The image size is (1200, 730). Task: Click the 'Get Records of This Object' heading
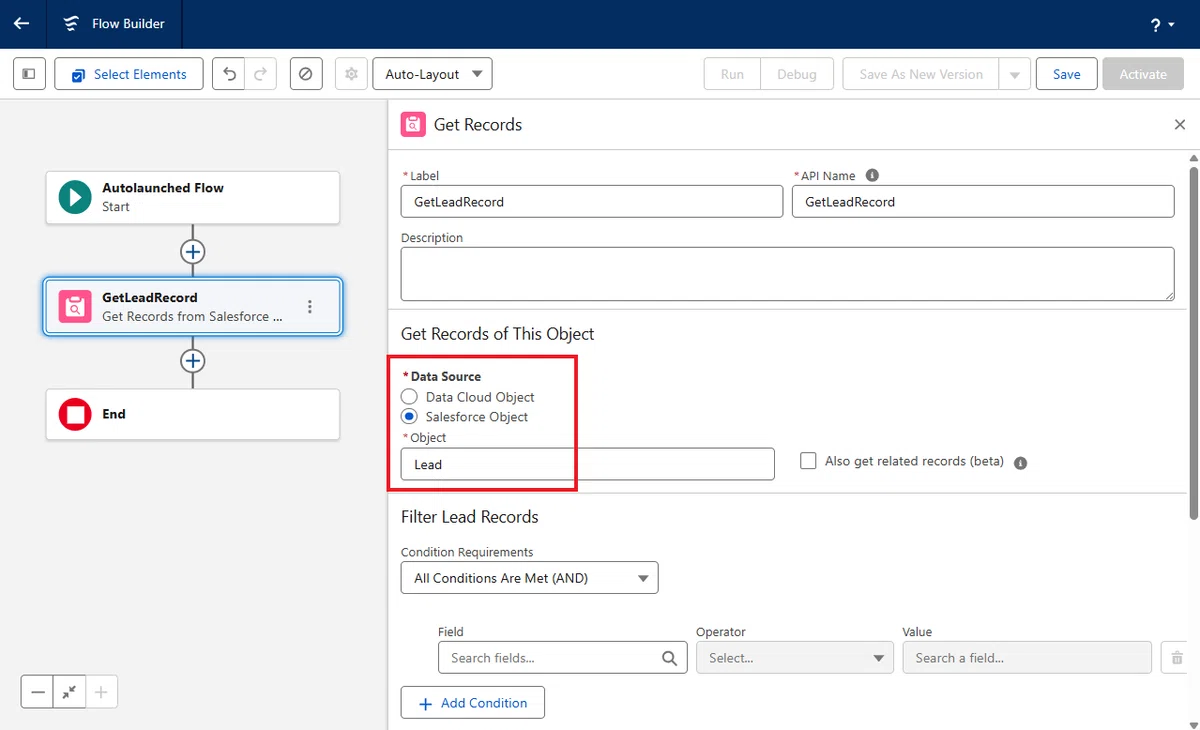click(498, 334)
